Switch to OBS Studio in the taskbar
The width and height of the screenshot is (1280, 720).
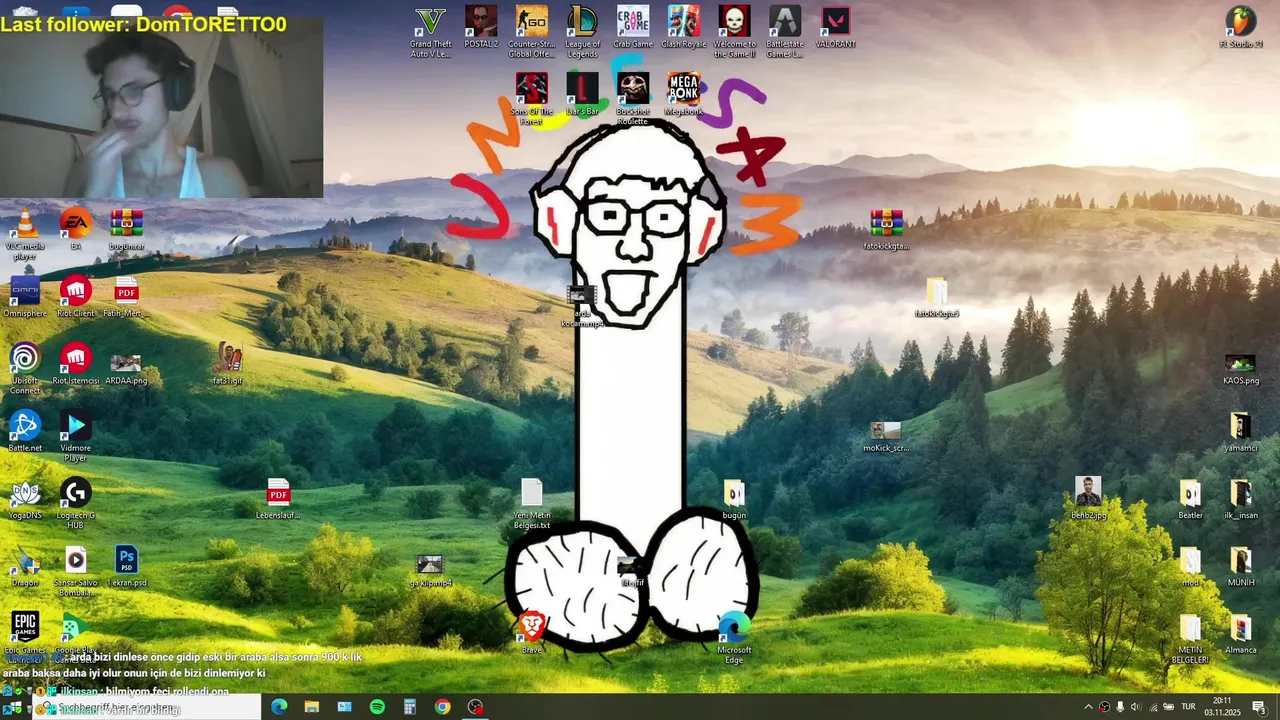(x=475, y=707)
